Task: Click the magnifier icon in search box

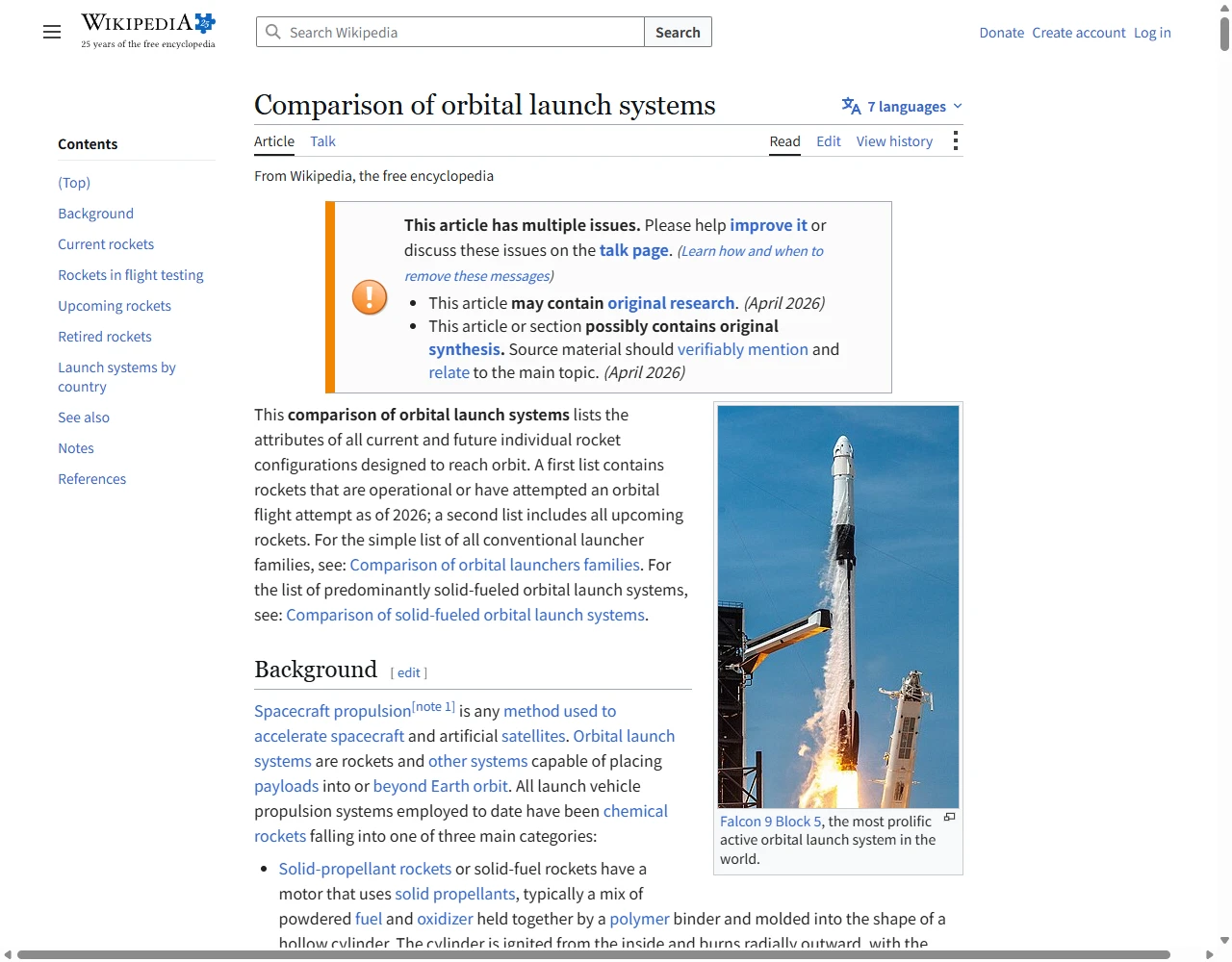Action: click(x=273, y=32)
